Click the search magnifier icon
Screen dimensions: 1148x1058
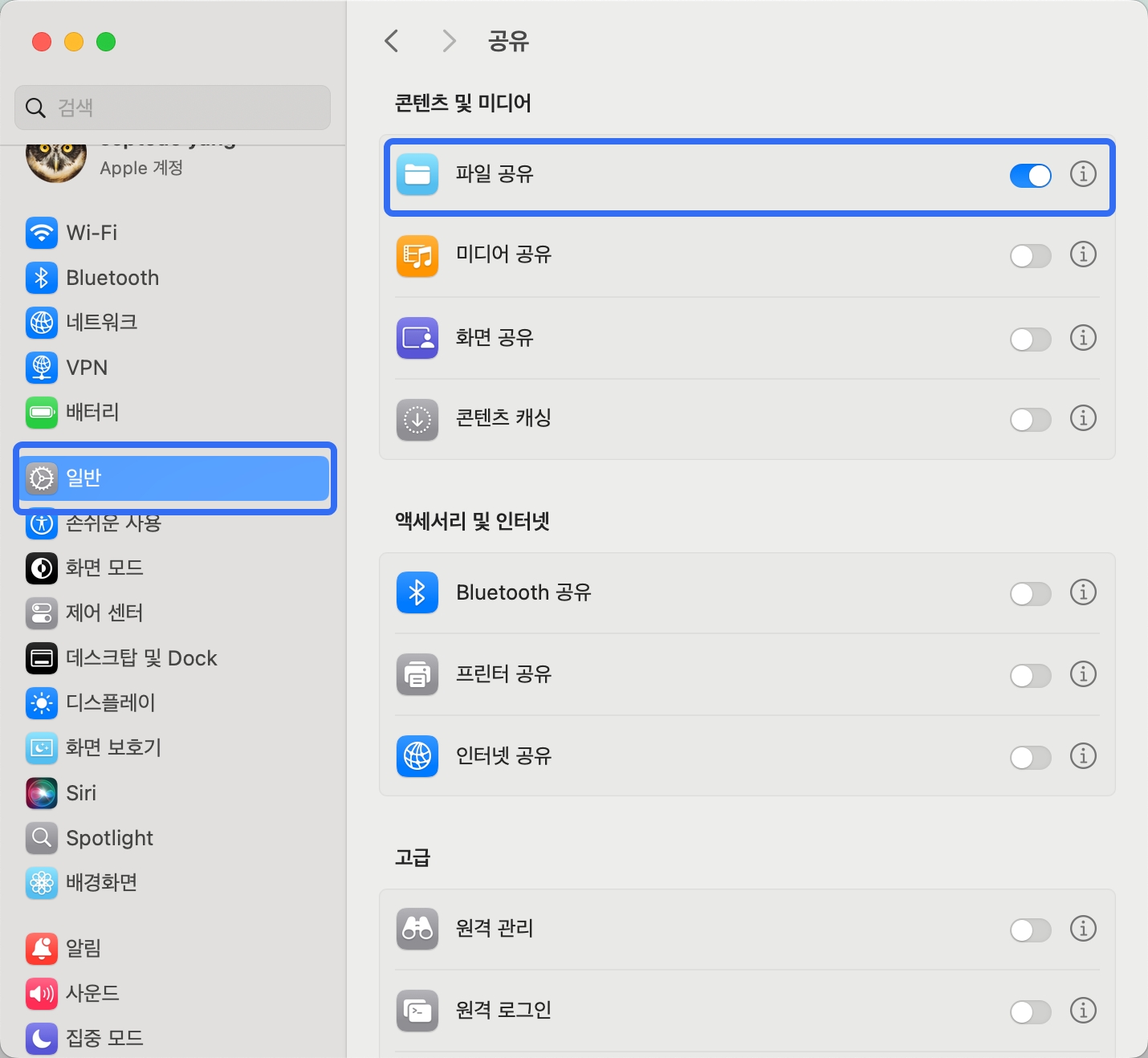tap(35, 108)
